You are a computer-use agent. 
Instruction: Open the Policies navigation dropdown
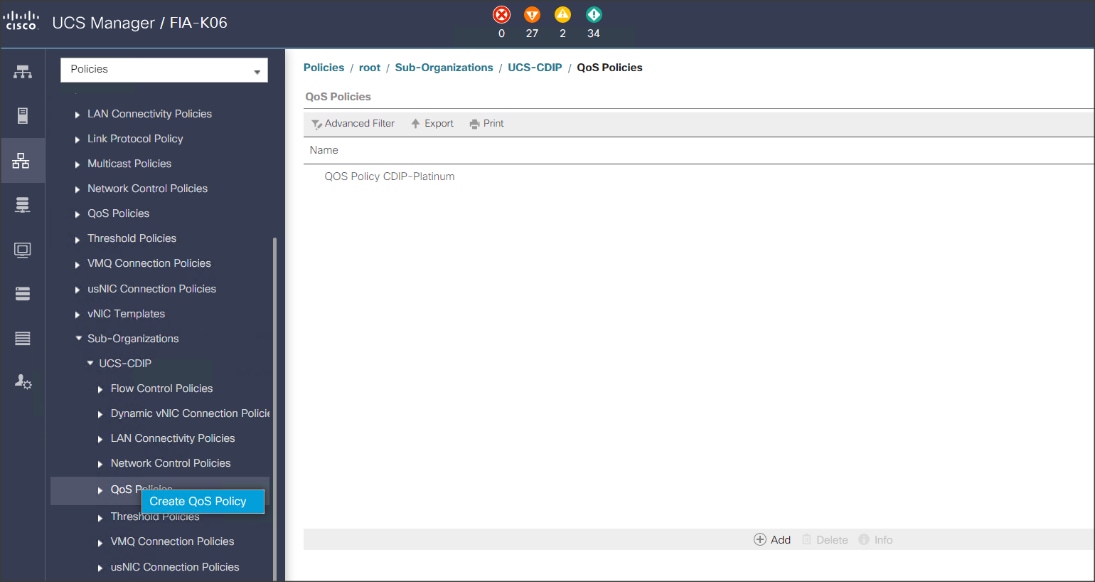click(163, 70)
